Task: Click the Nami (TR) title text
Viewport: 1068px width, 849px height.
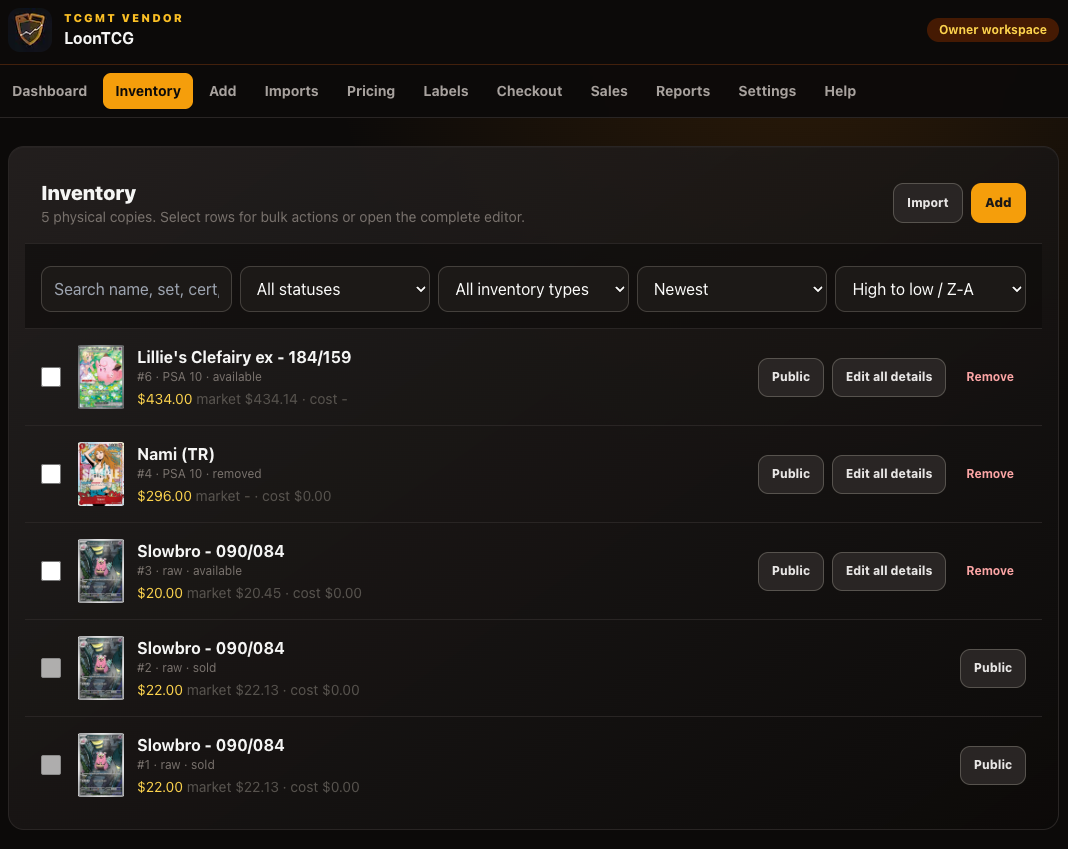Action: [x=176, y=454]
